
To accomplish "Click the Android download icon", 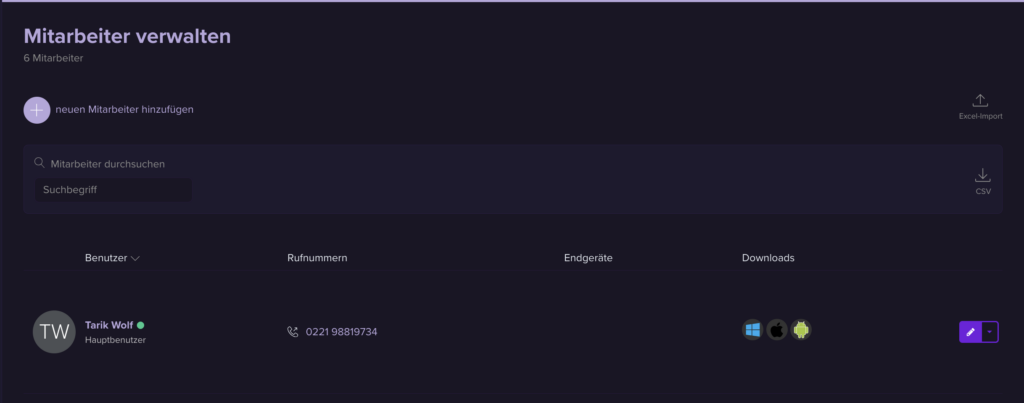I will coord(800,330).
